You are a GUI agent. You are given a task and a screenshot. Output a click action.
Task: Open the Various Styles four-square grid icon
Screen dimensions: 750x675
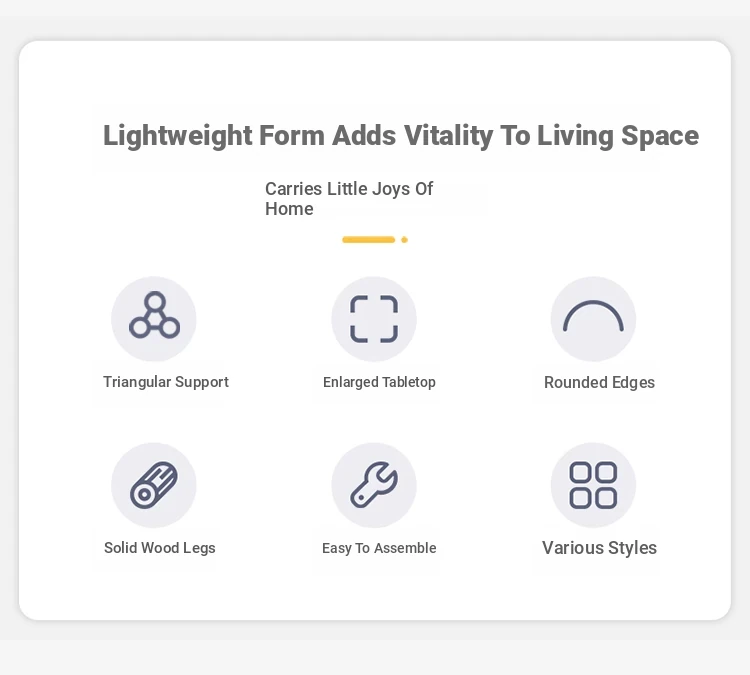click(x=593, y=485)
